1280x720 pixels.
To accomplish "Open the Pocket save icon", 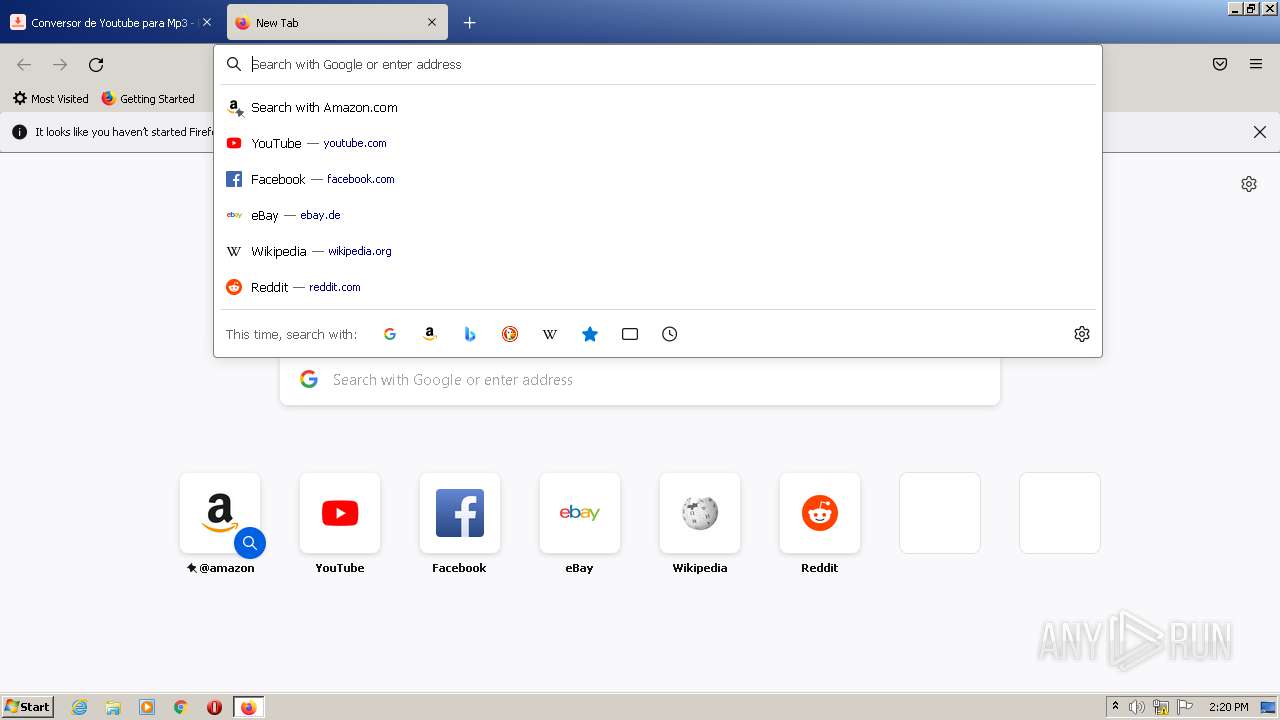I will click(1220, 64).
